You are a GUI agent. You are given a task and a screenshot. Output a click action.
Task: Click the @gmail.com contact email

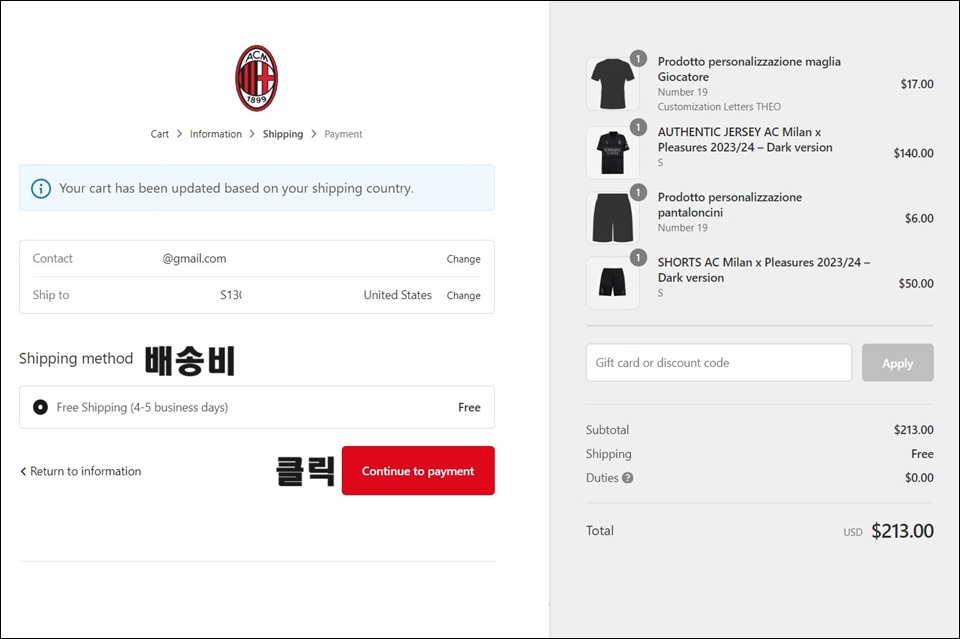tap(194, 259)
